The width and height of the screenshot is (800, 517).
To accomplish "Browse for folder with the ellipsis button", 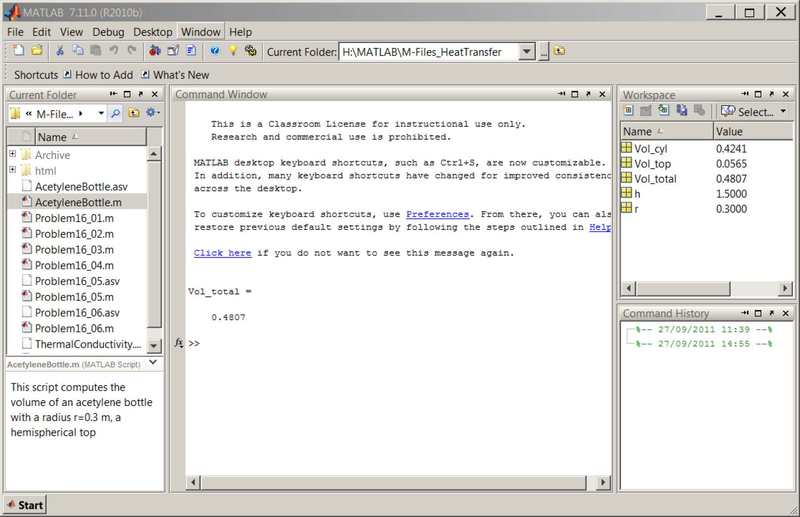I will pos(544,52).
